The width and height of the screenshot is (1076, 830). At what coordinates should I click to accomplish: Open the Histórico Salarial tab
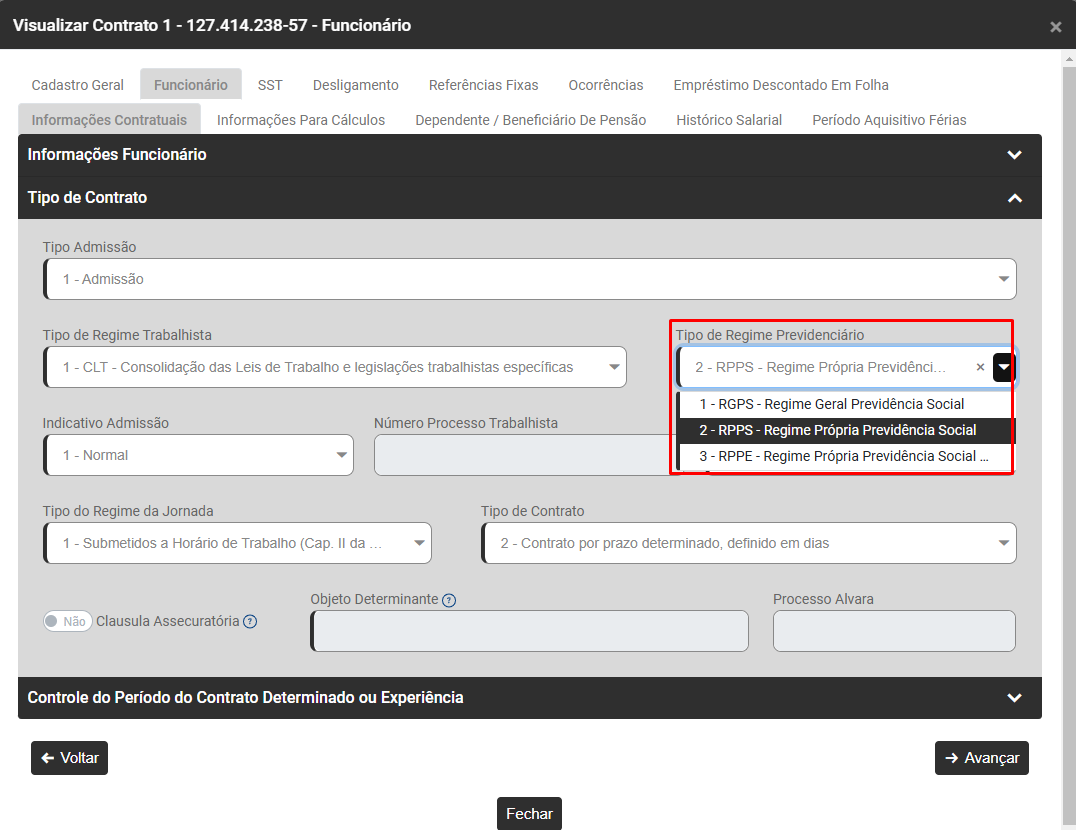click(729, 120)
